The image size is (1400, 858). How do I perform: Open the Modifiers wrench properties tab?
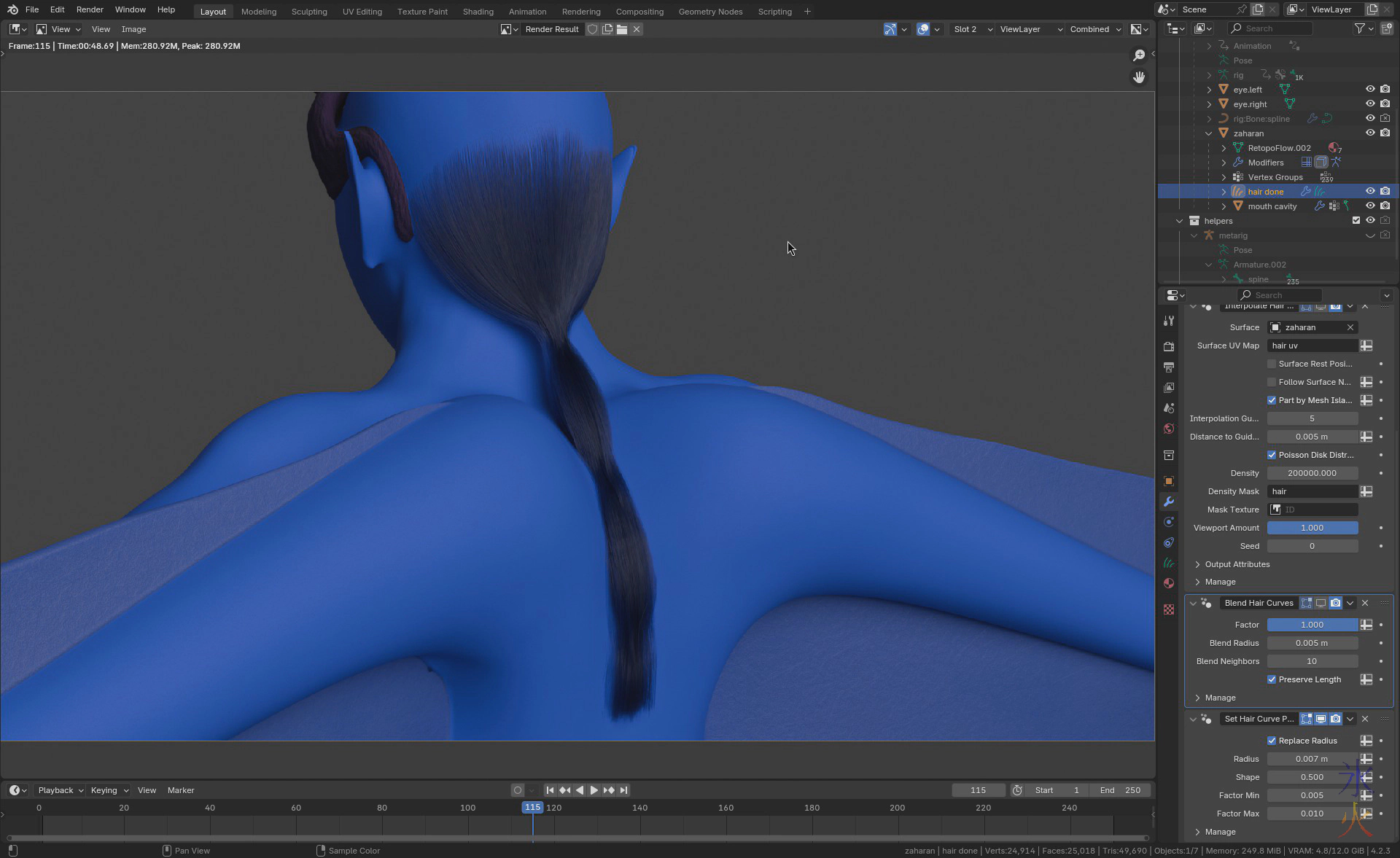coord(1169,502)
